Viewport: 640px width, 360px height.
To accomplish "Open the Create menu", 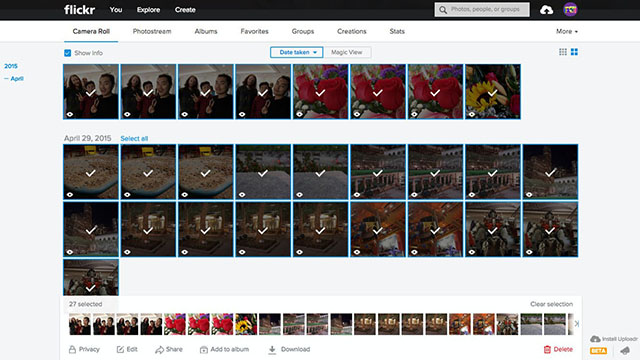I will [x=185, y=9].
